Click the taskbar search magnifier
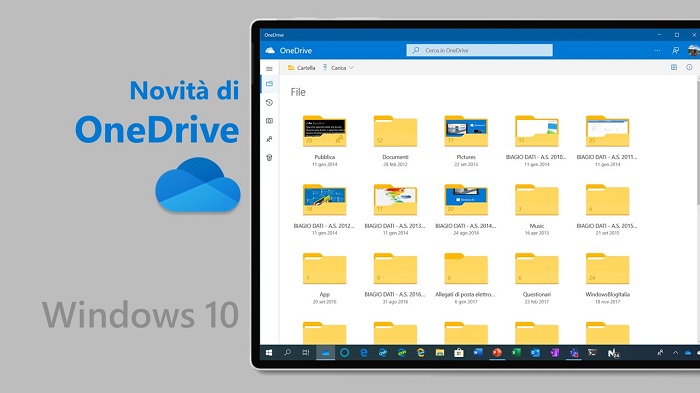 [x=288, y=353]
